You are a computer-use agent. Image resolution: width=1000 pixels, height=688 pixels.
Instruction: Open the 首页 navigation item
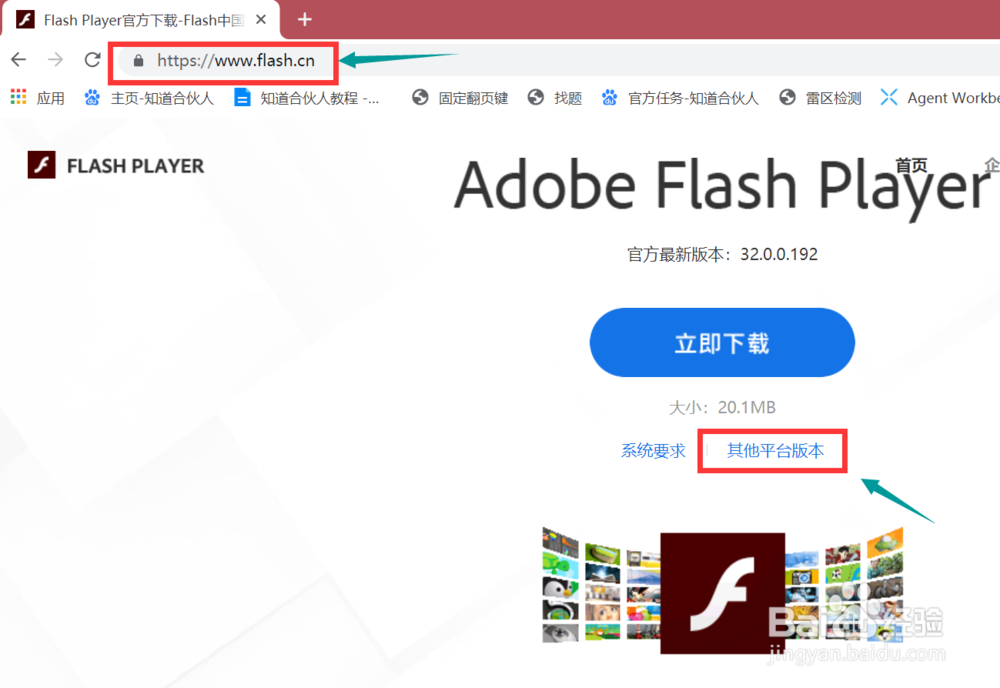point(911,166)
